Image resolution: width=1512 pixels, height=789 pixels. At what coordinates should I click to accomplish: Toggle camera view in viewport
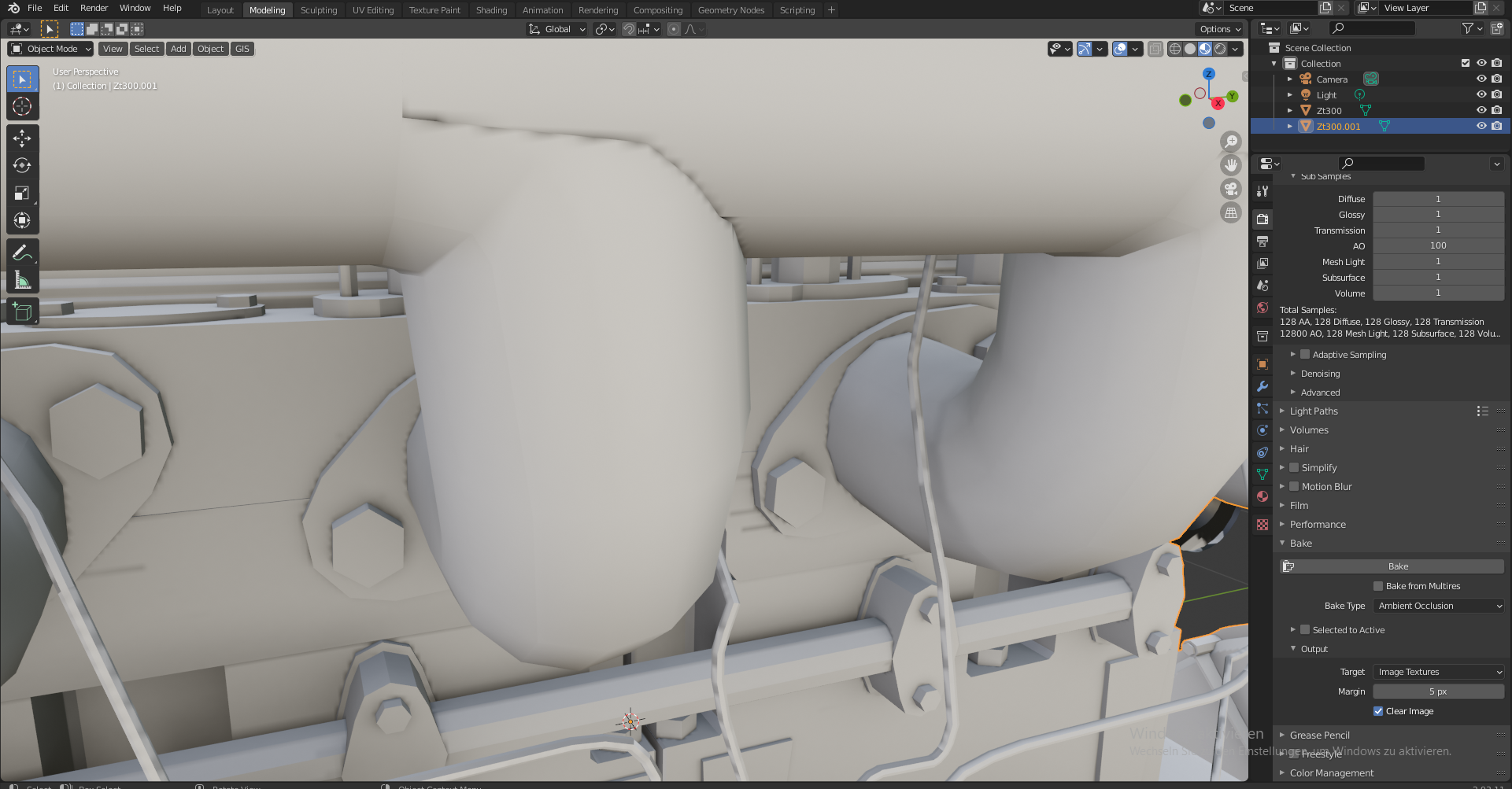pos(1230,190)
